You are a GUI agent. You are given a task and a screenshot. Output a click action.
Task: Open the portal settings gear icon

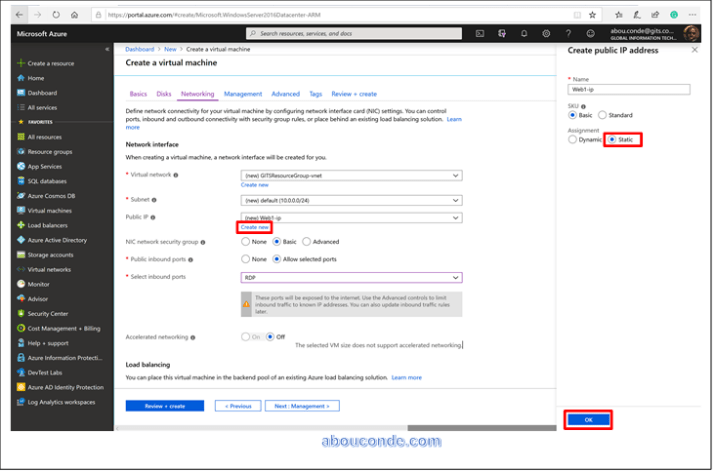545,33
